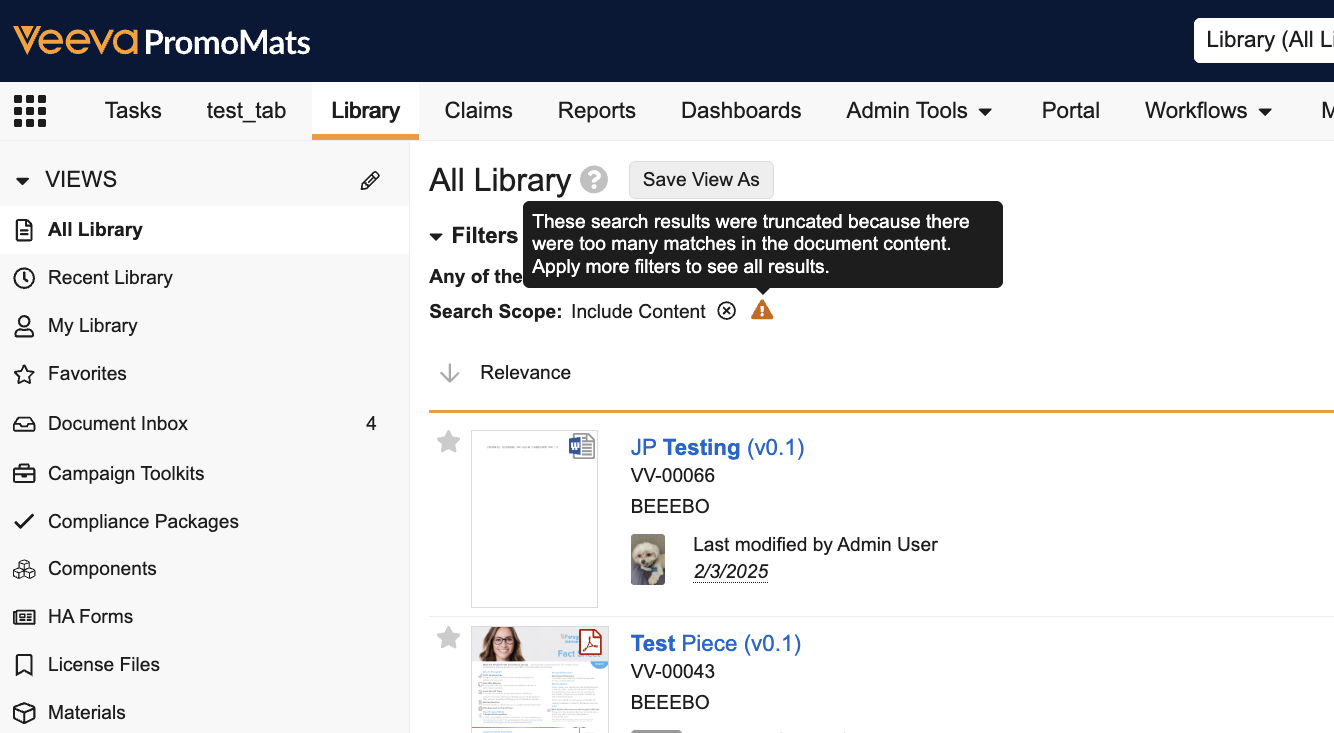Image resolution: width=1334 pixels, height=733 pixels.
Task: Click the pencil icon to edit Views
Action: pos(370,180)
